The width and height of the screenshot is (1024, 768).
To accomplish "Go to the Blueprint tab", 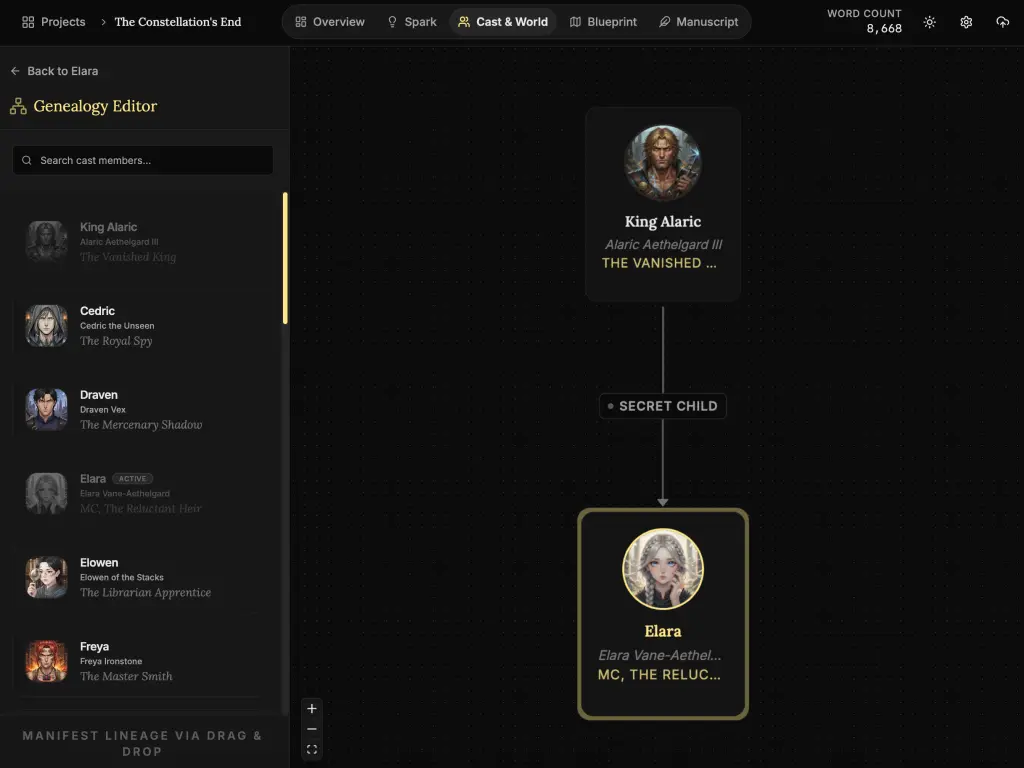I will (603, 22).
